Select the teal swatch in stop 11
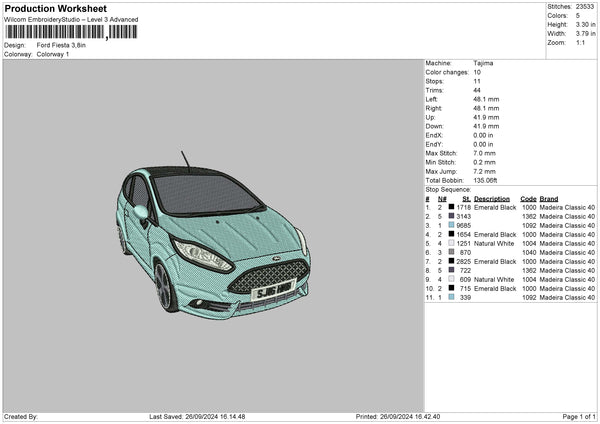The image size is (600, 424). point(452,297)
